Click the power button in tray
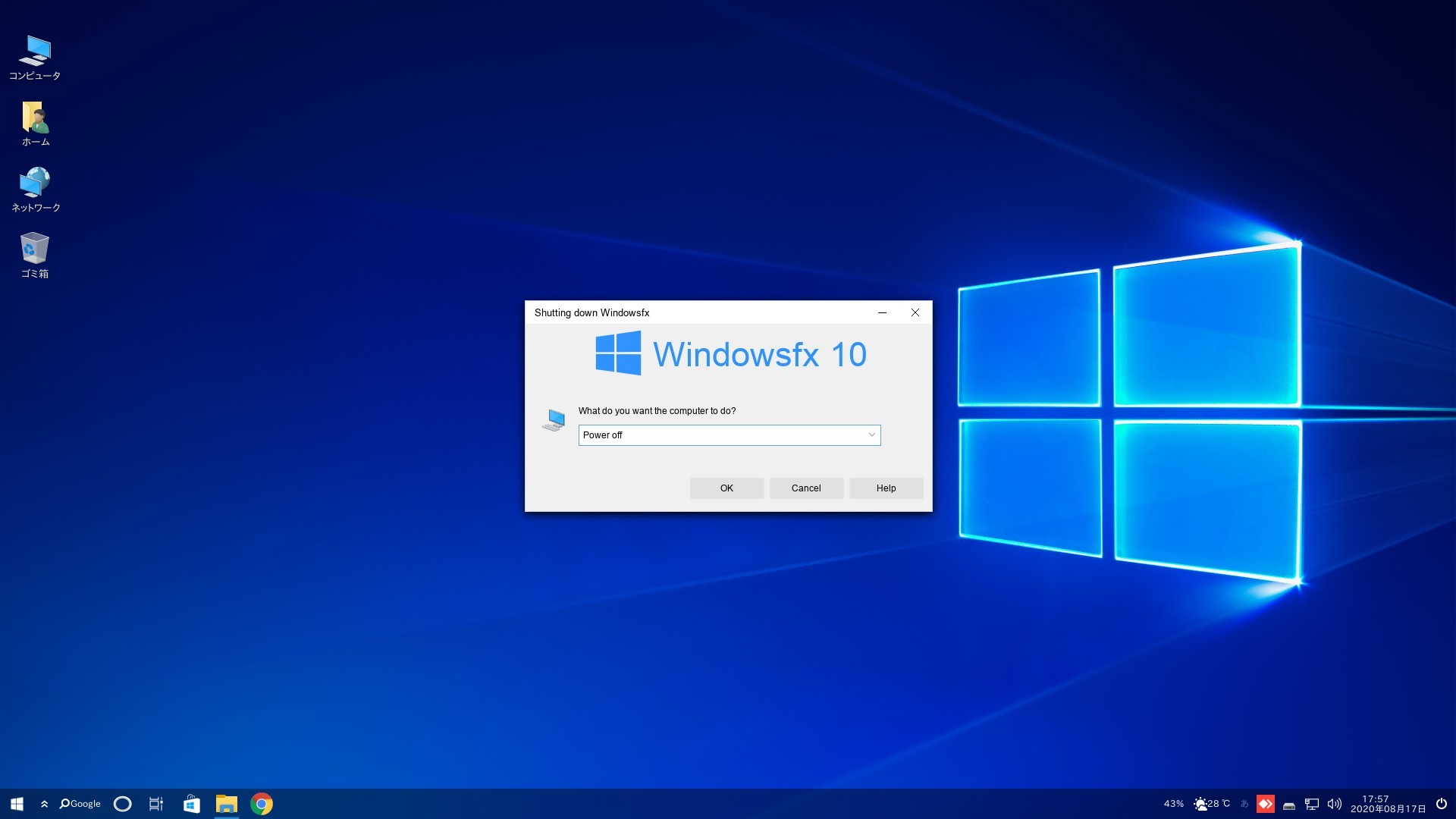1456x819 pixels. click(x=1442, y=804)
